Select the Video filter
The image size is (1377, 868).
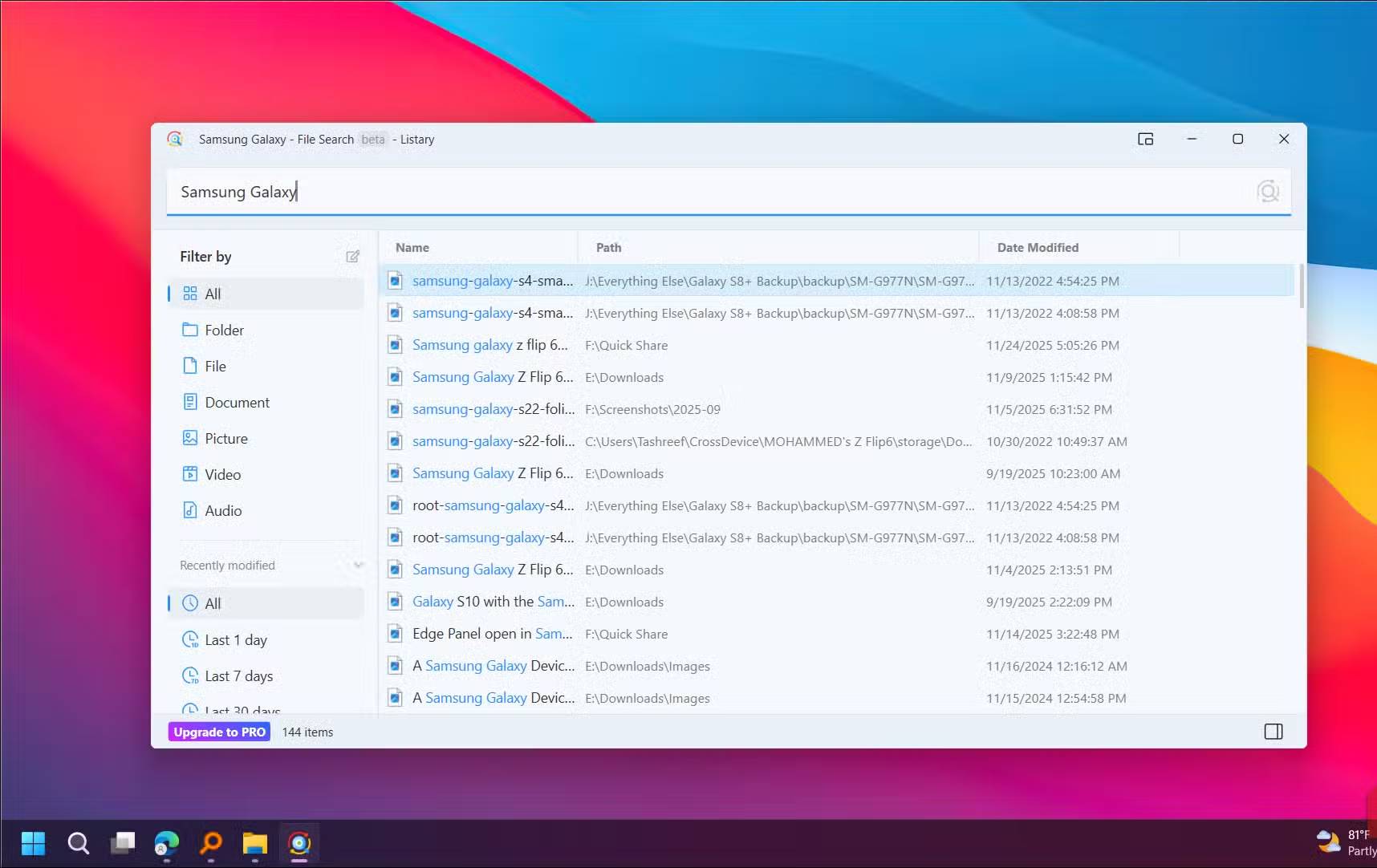222,474
